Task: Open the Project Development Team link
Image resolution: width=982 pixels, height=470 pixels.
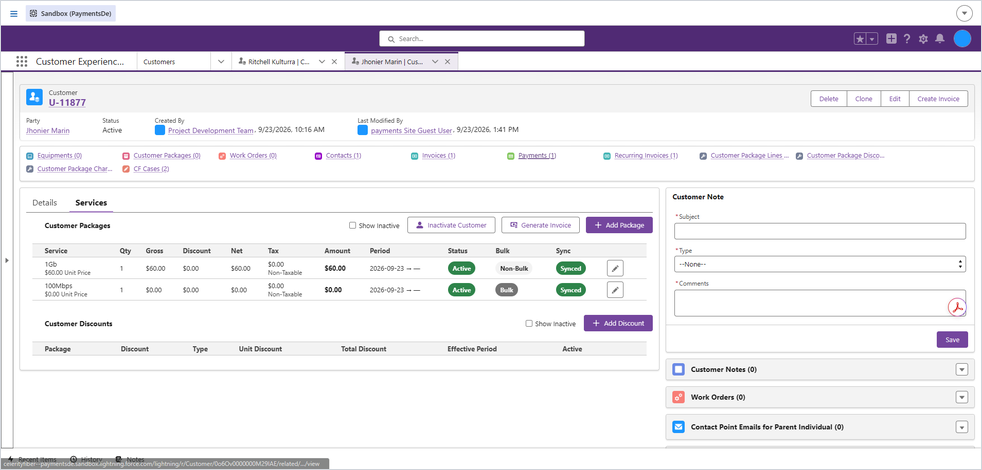Action: click(211, 130)
